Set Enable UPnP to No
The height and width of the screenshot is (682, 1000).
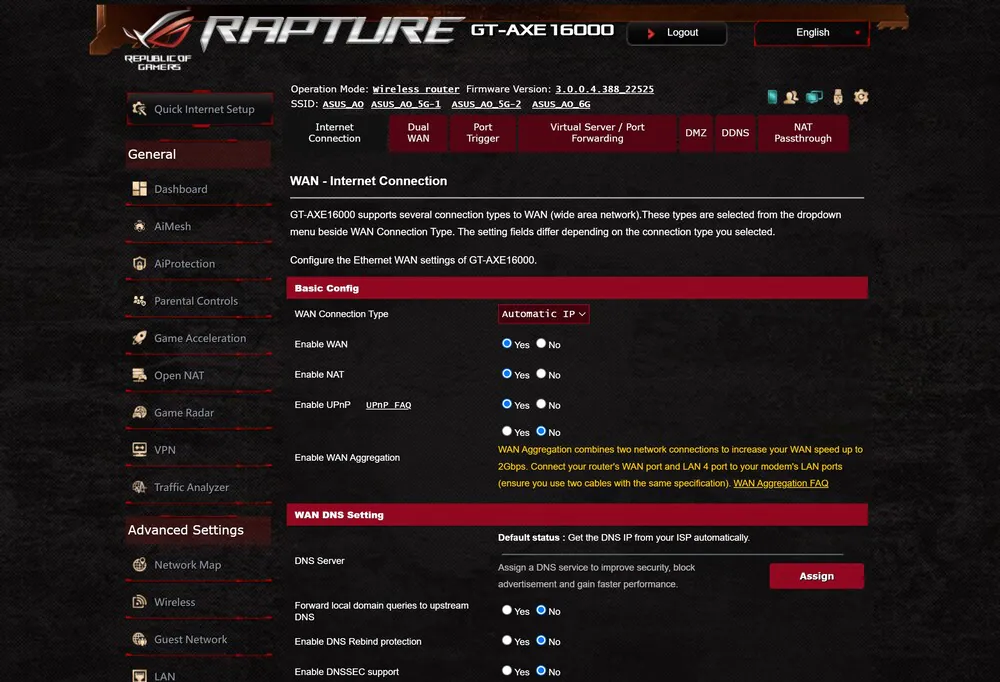click(541, 404)
